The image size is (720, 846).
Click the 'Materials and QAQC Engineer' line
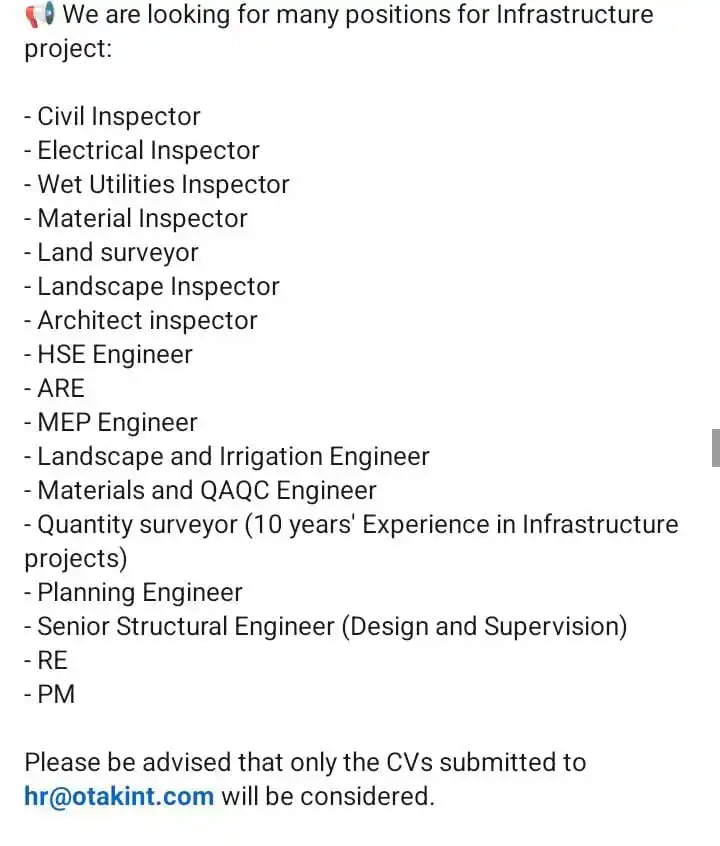[200, 490]
